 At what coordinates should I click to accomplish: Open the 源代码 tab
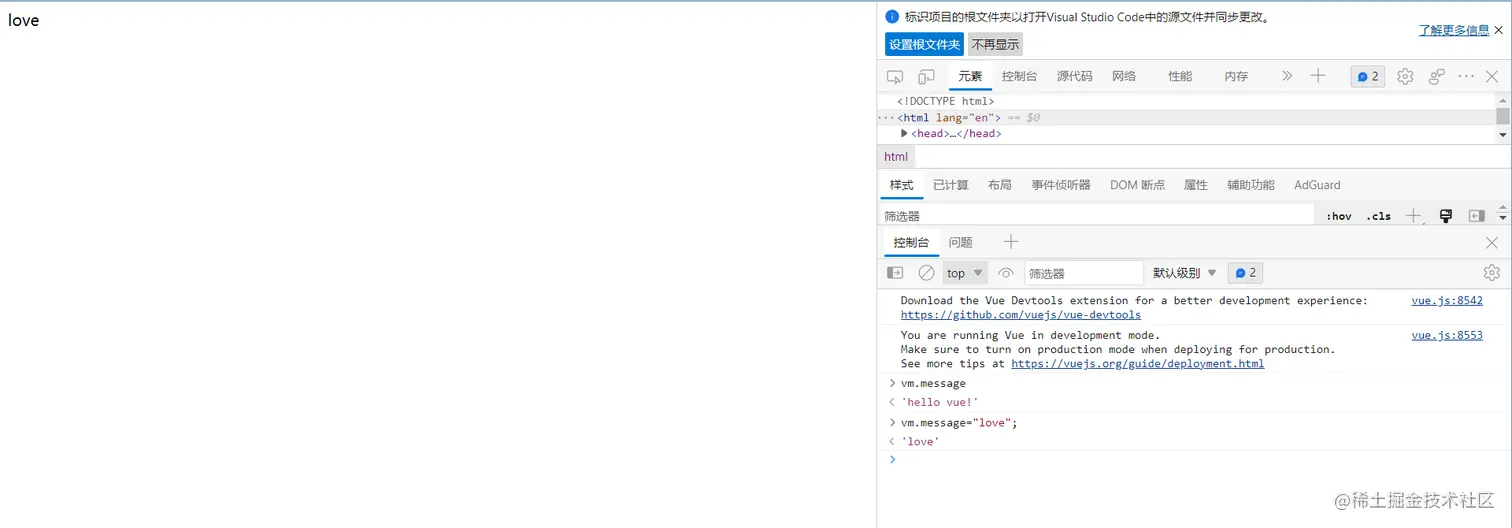1075,76
